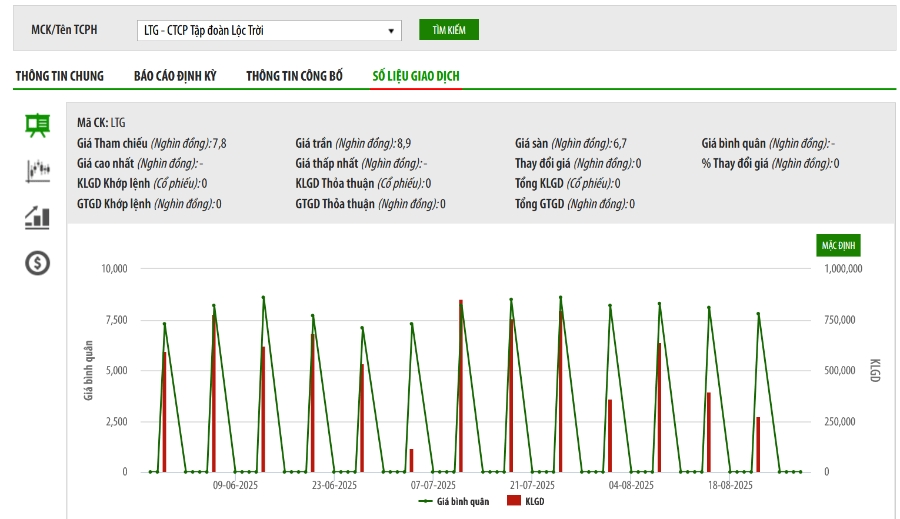
Task: Click the 09-06-2025 date axis label
Action: (x=235, y=485)
